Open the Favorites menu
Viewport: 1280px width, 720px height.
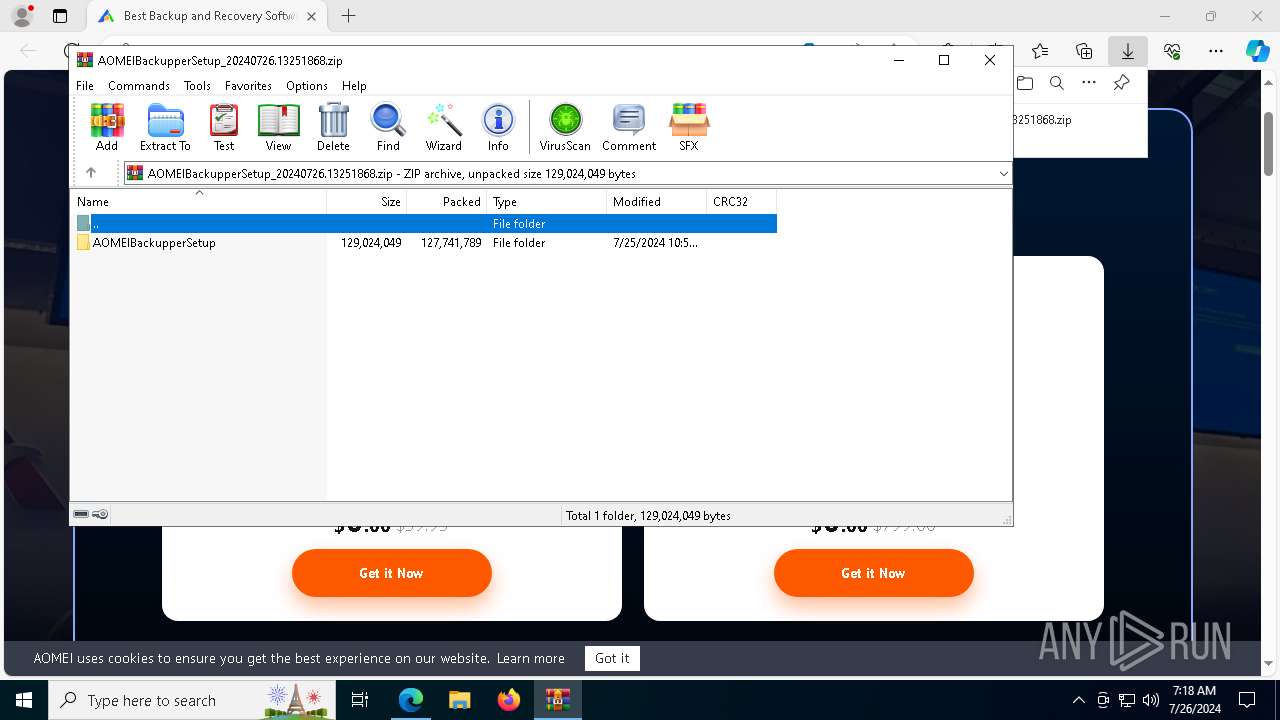(248, 86)
